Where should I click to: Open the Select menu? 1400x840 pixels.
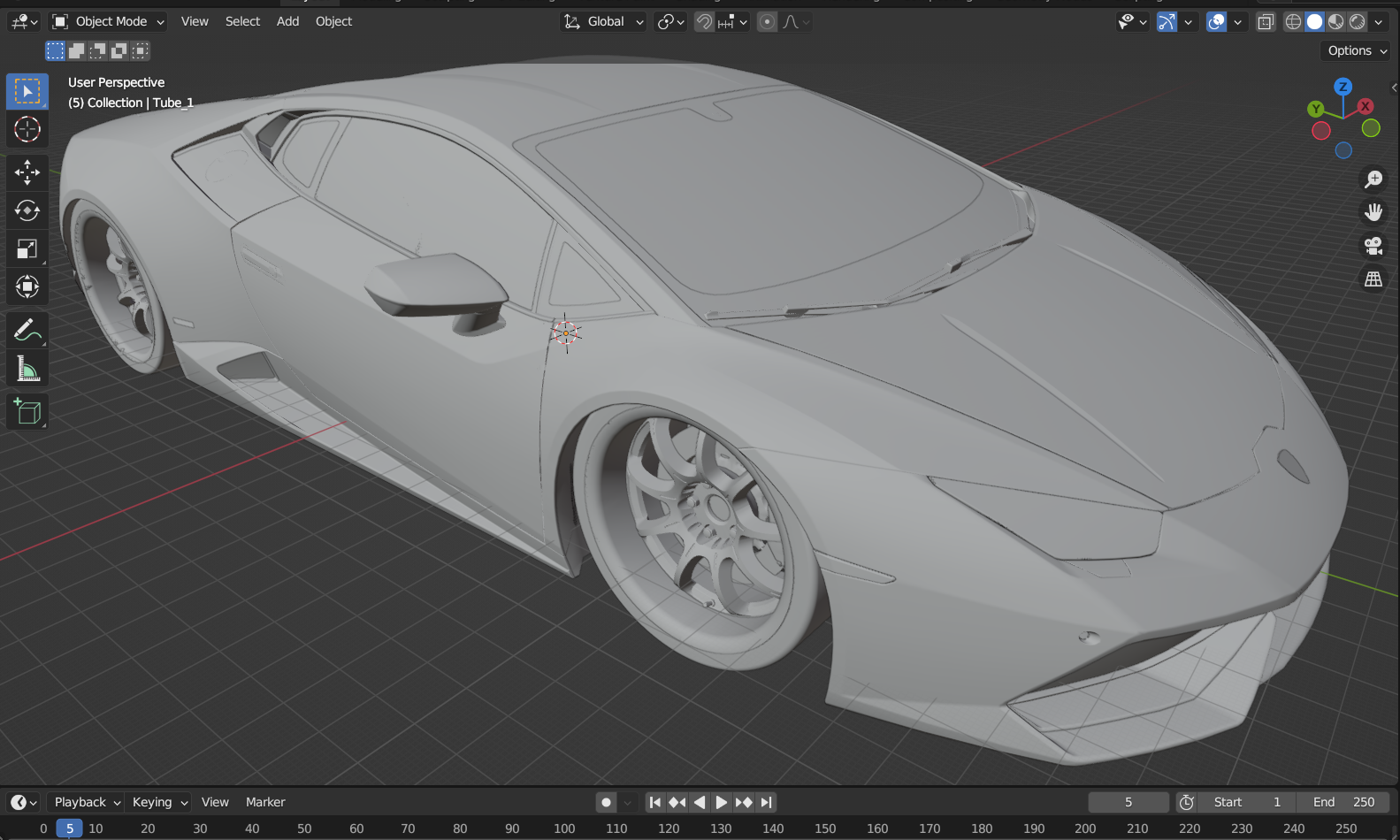[x=242, y=21]
